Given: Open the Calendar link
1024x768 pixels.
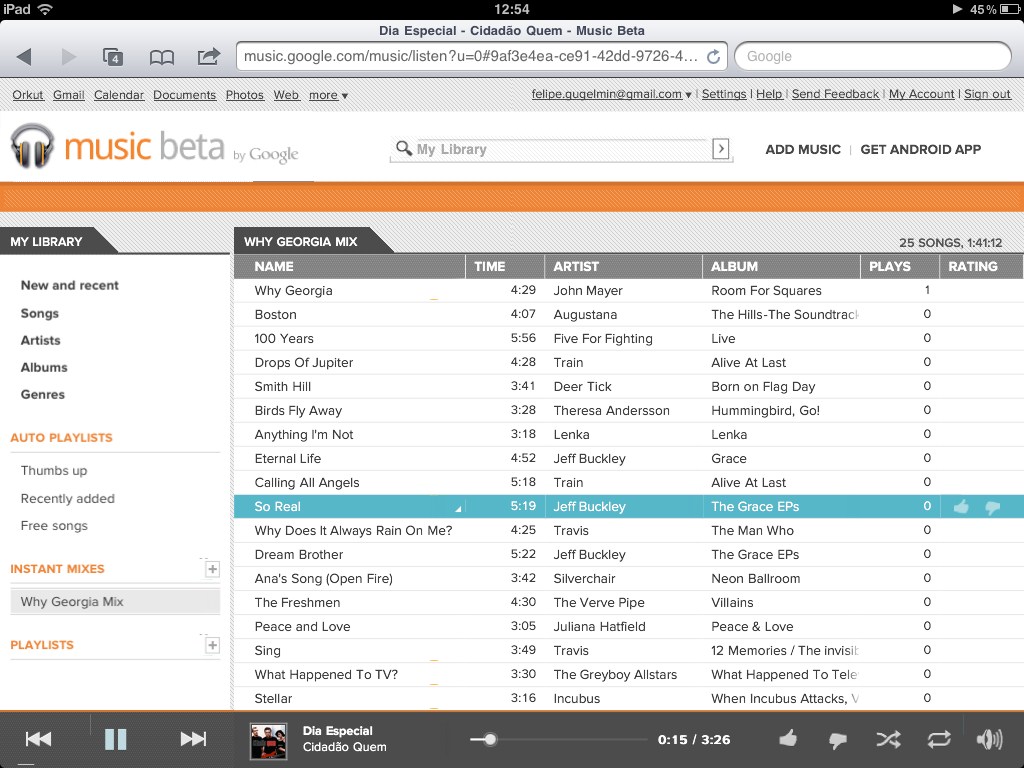Looking at the screenshot, I should (x=119, y=95).
